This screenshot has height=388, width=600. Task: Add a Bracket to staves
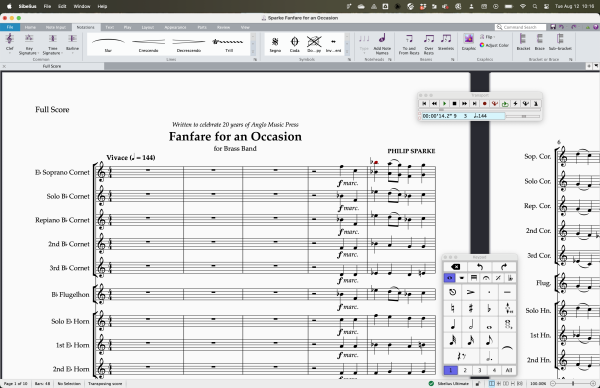[523, 43]
